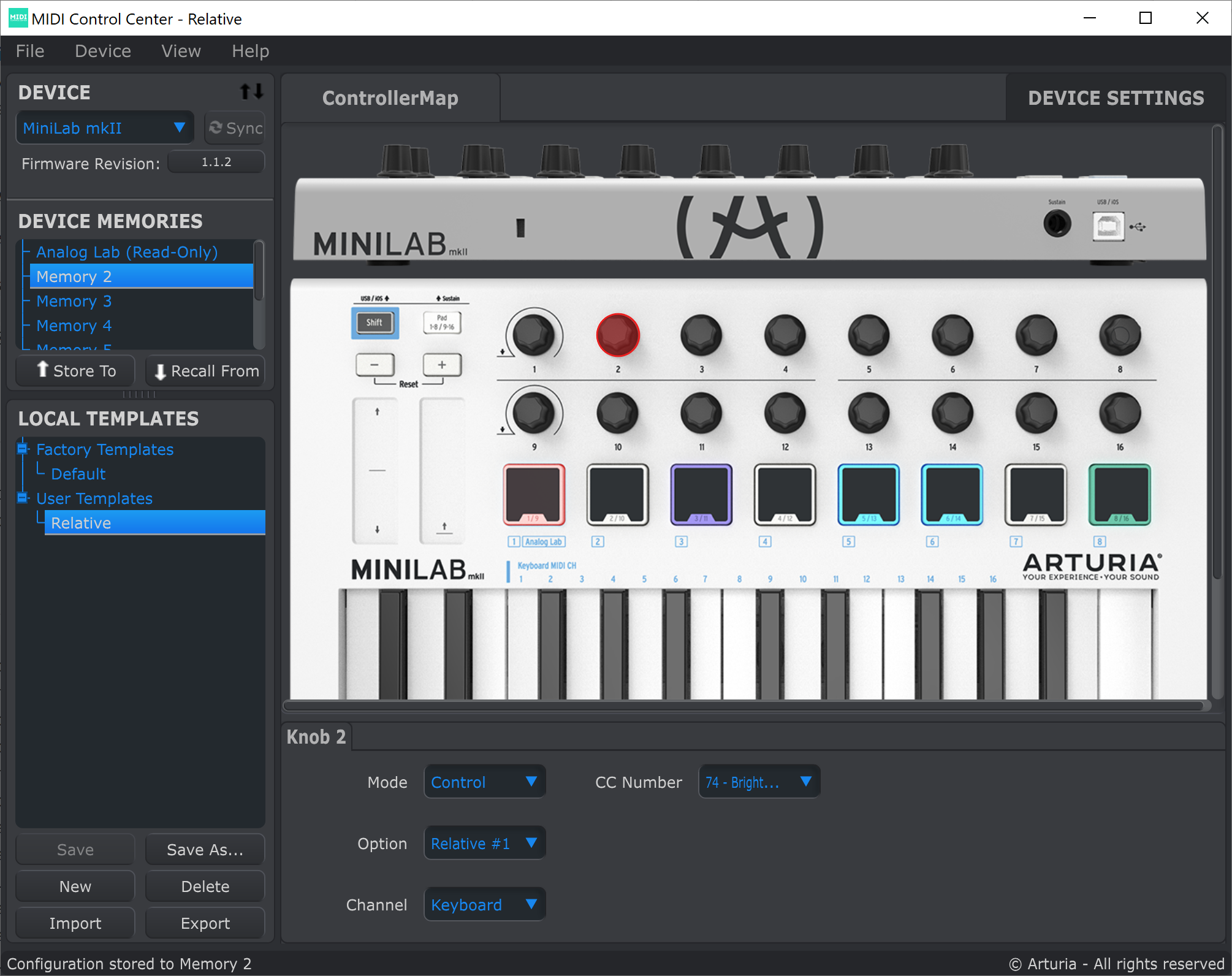This screenshot has height=976, width=1232.
Task: Select the white pad 4/12
Action: [785, 494]
